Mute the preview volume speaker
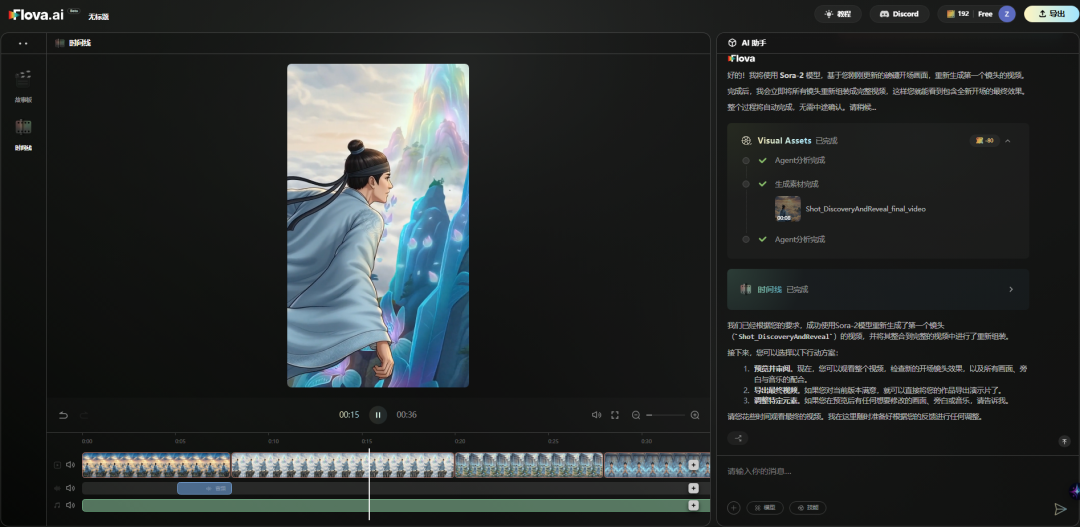The width and height of the screenshot is (1080, 527). 596,415
